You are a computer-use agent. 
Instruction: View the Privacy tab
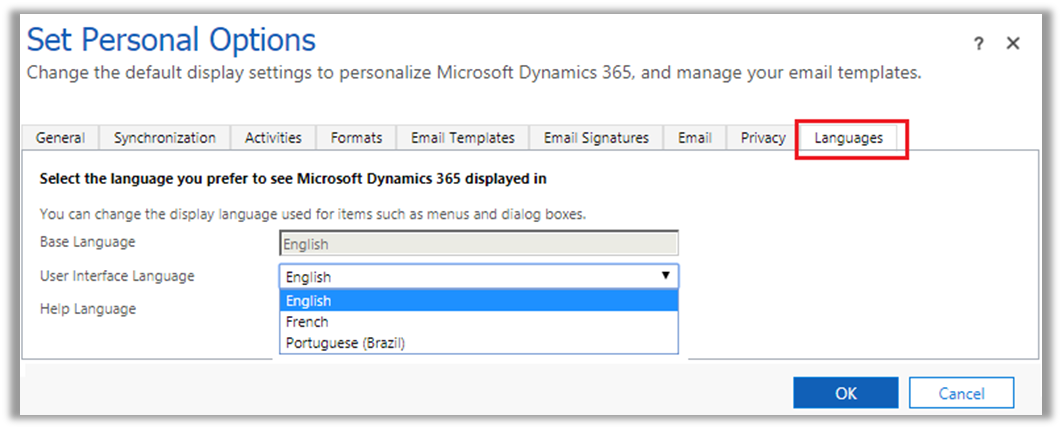pos(762,138)
